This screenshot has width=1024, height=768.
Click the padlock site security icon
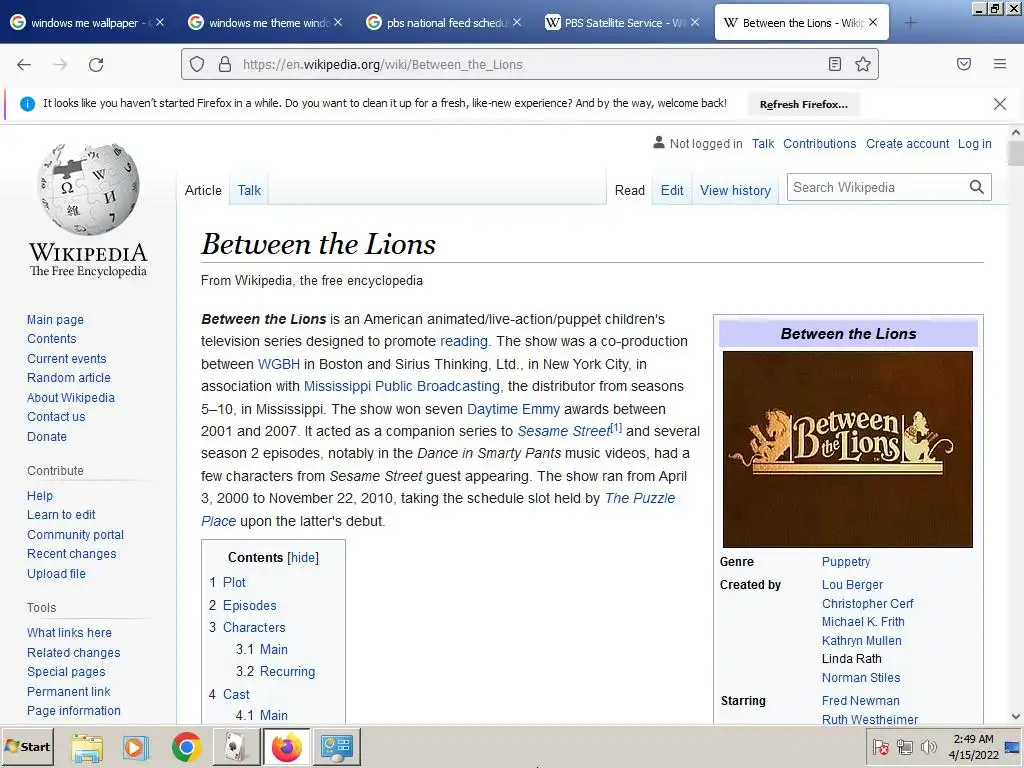click(x=225, y=64)
